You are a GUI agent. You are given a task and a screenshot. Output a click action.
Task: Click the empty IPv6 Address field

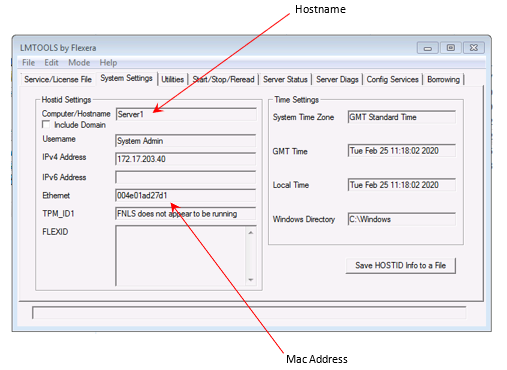[186, 177]
